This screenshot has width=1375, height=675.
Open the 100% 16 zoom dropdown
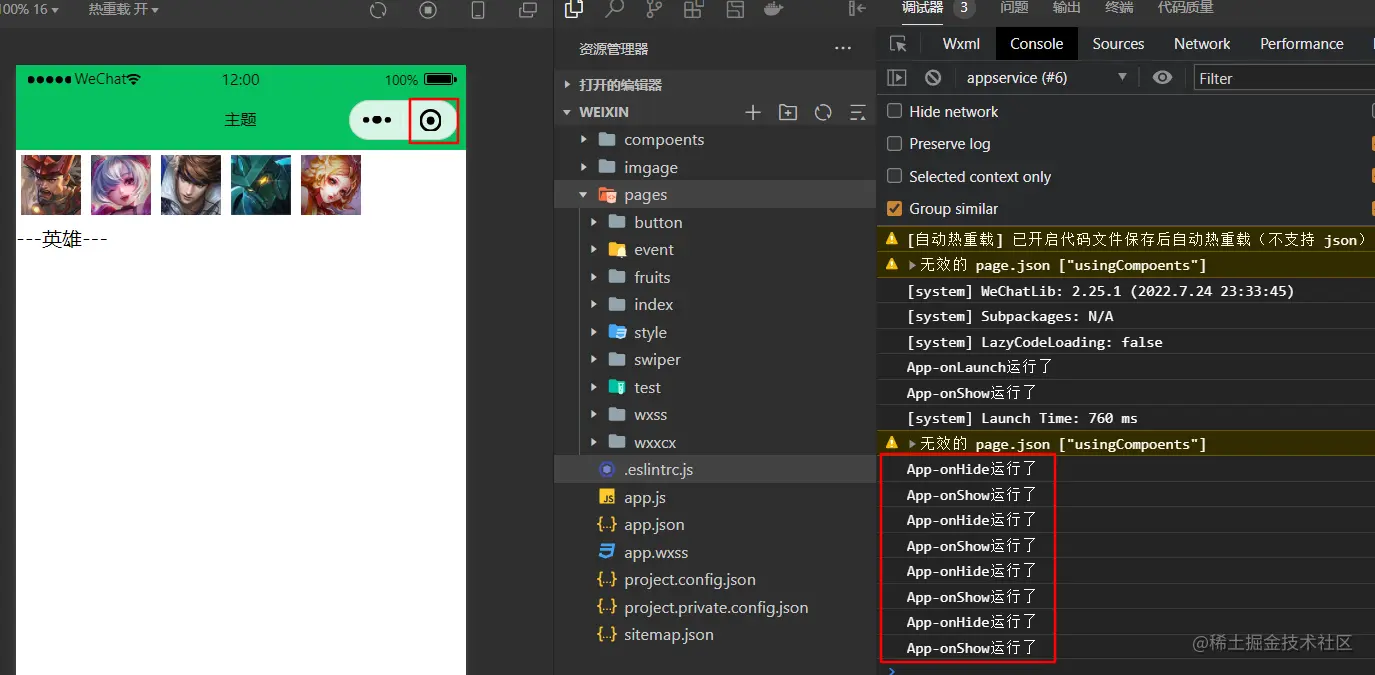30,9
